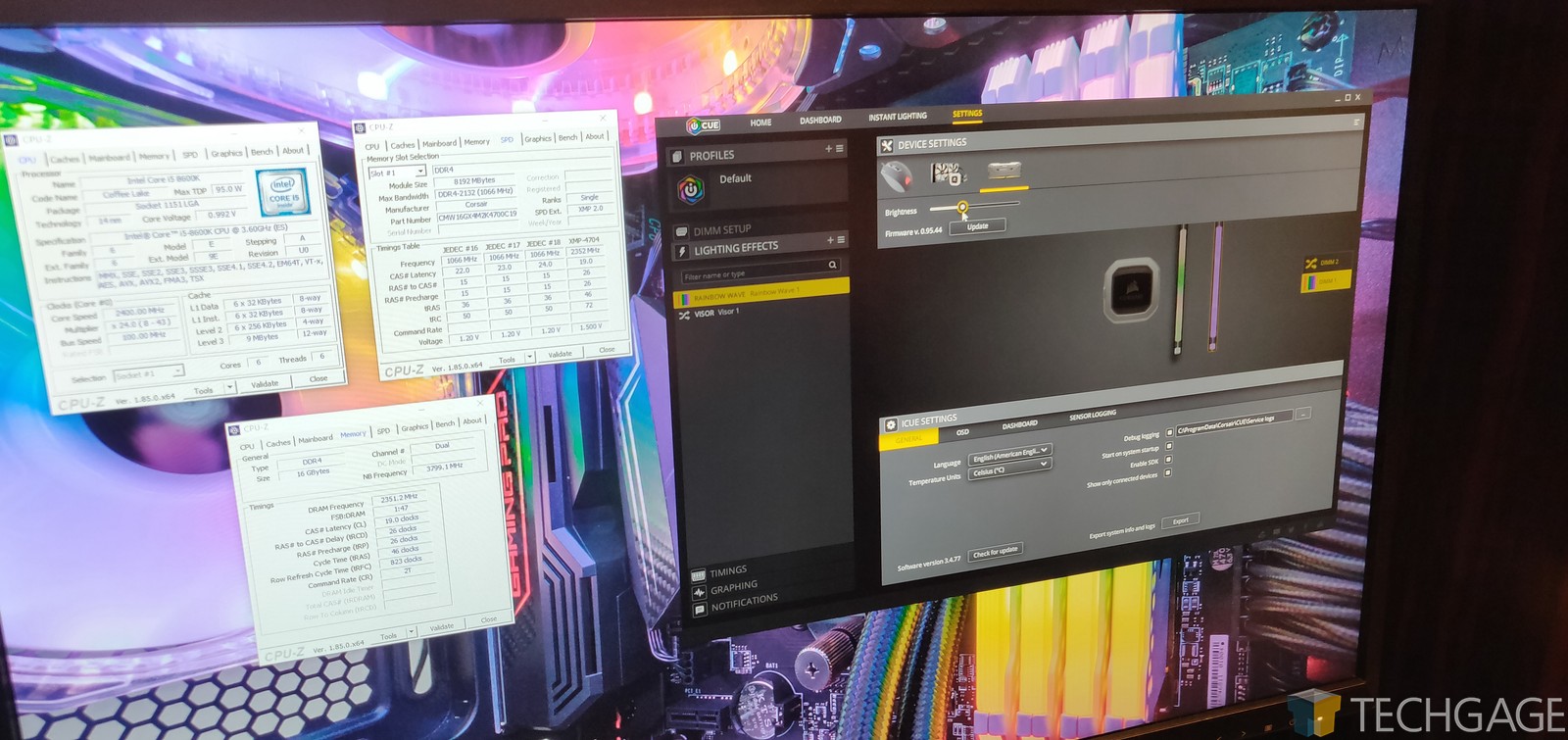Select the Settings tab in iCUE
Image resolution: width=1568 pixels, height=740 pixels.
click(967, 114)
